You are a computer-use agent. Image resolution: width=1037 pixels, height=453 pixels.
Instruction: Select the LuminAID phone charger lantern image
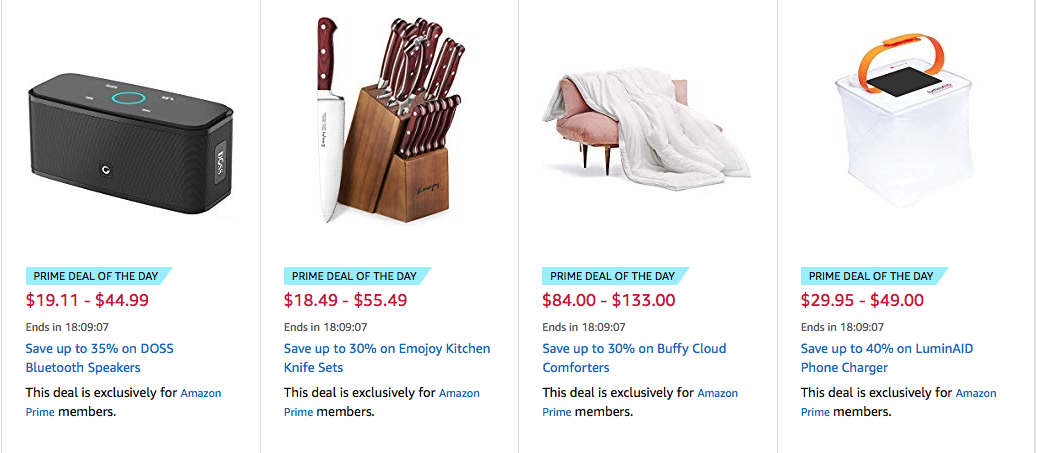(905, 125)
